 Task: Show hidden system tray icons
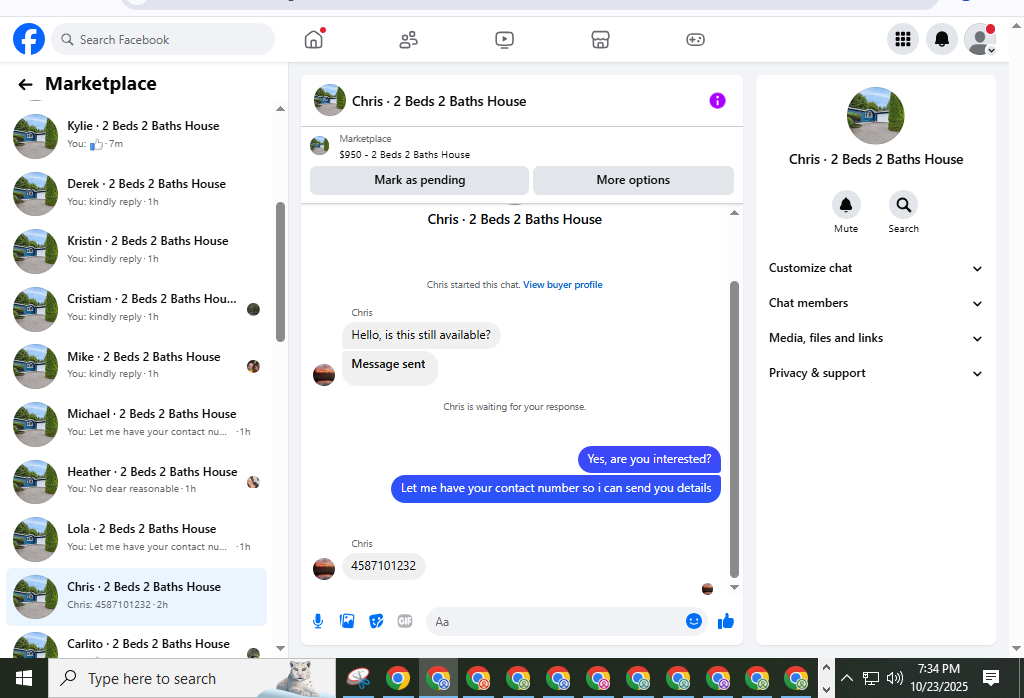pos(846,678)
